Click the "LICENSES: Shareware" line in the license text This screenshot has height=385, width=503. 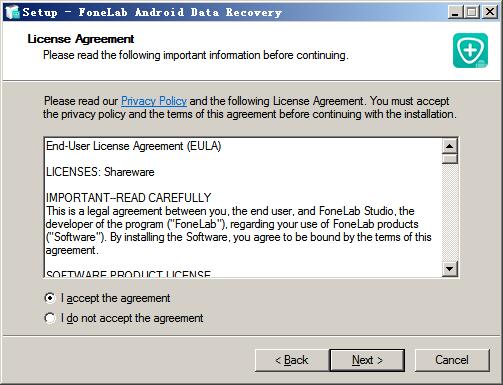[x=100, y=172]
